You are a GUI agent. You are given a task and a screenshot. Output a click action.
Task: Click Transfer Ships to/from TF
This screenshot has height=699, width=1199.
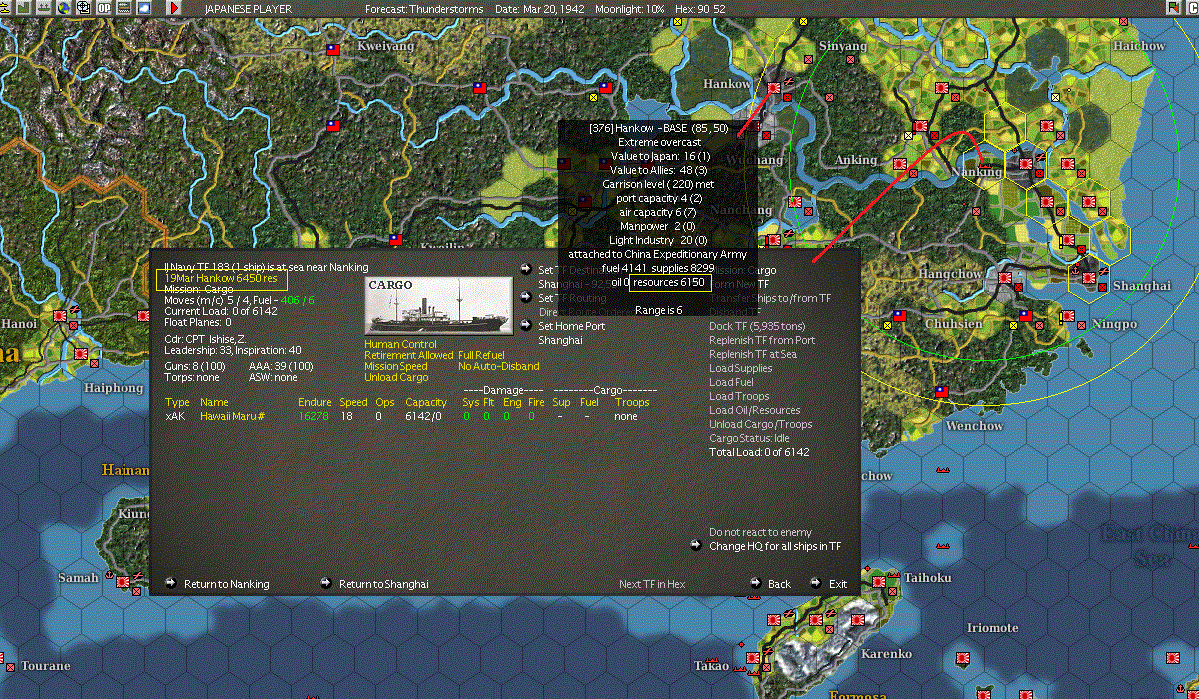click(769, 297)
